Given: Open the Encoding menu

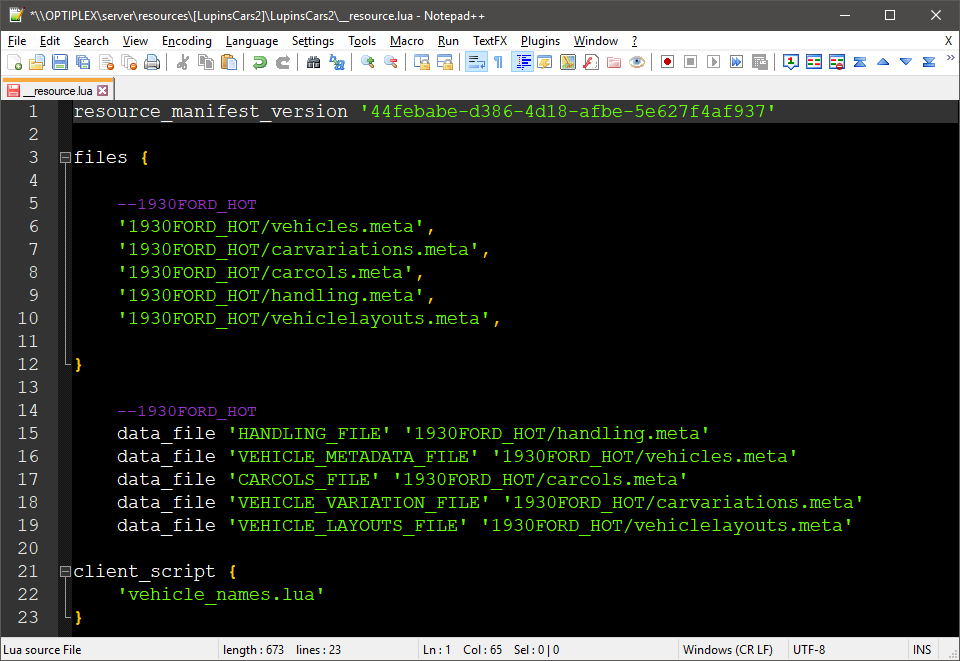Looking at the screenshot, I should 187,41.
